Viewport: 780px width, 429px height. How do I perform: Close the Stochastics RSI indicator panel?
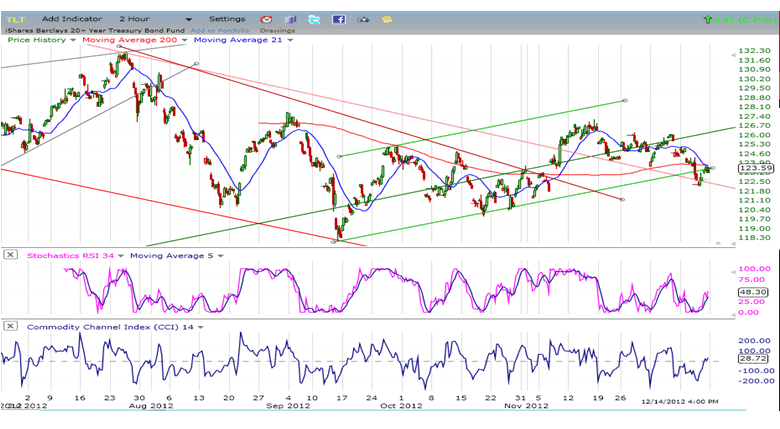[10, 254]
